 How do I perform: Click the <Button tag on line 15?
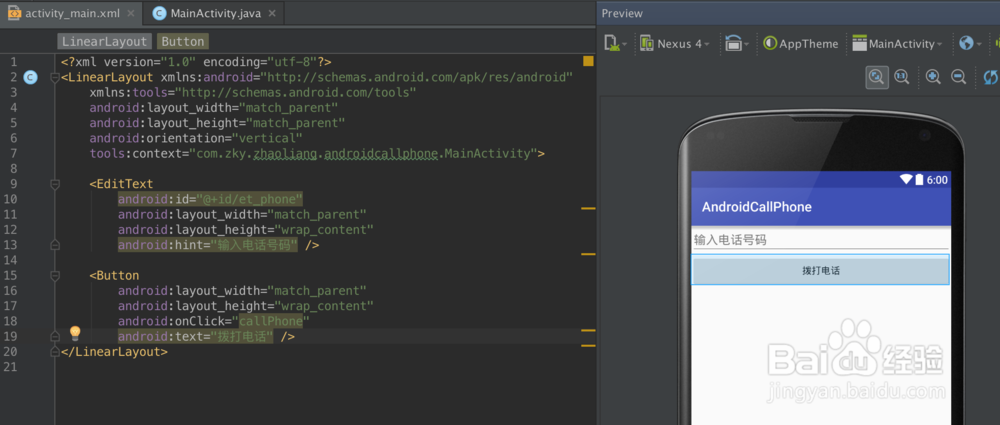[x=114, y=276]
